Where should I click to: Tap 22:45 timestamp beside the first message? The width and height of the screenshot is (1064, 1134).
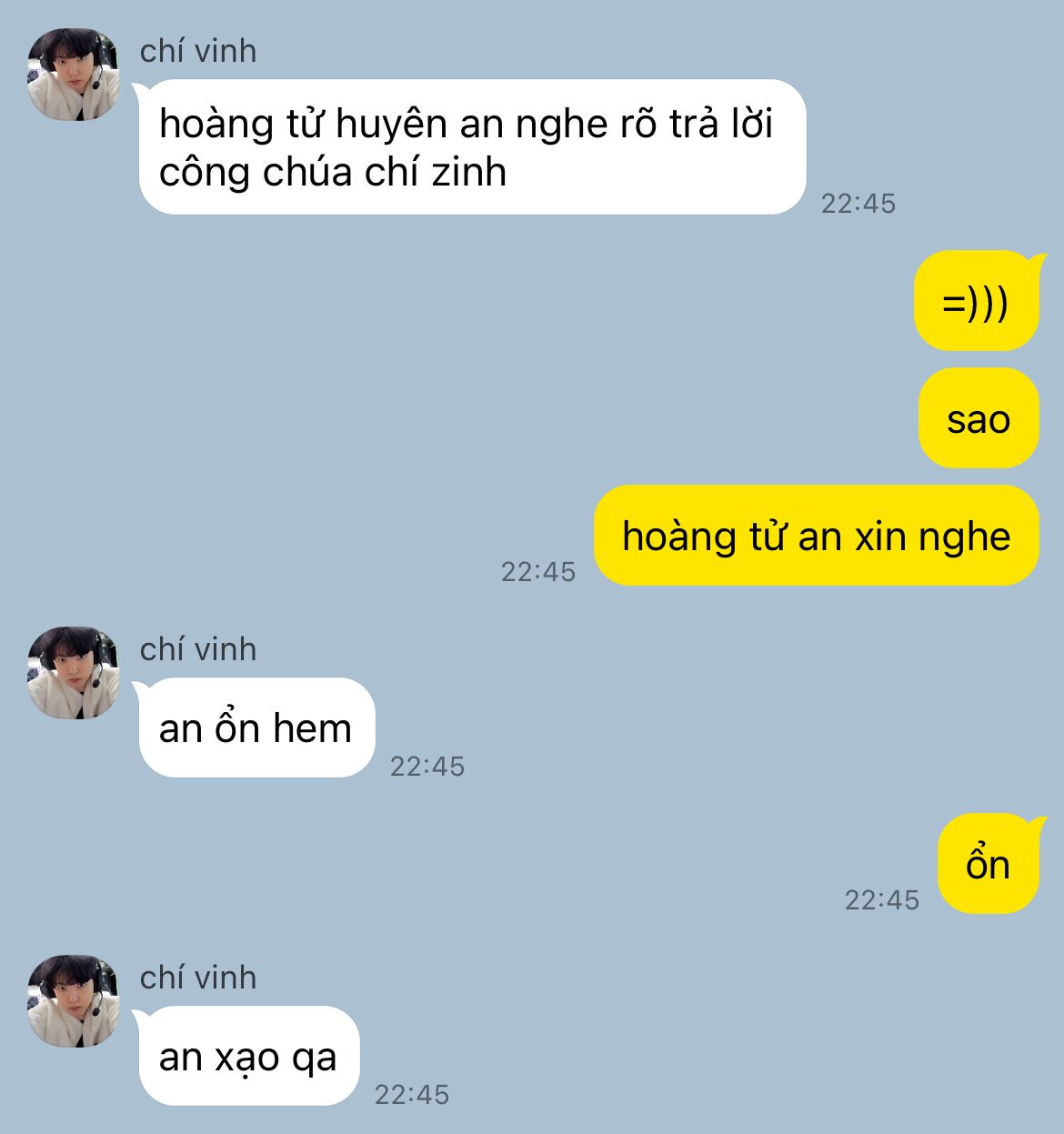click(858, 203)
